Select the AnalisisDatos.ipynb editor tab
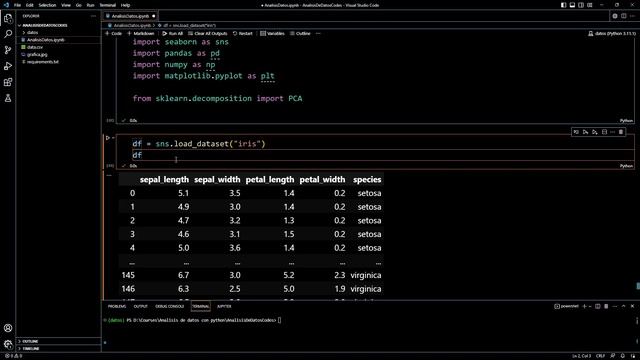This screenshot has width=640, height=360. coord(130,16)
